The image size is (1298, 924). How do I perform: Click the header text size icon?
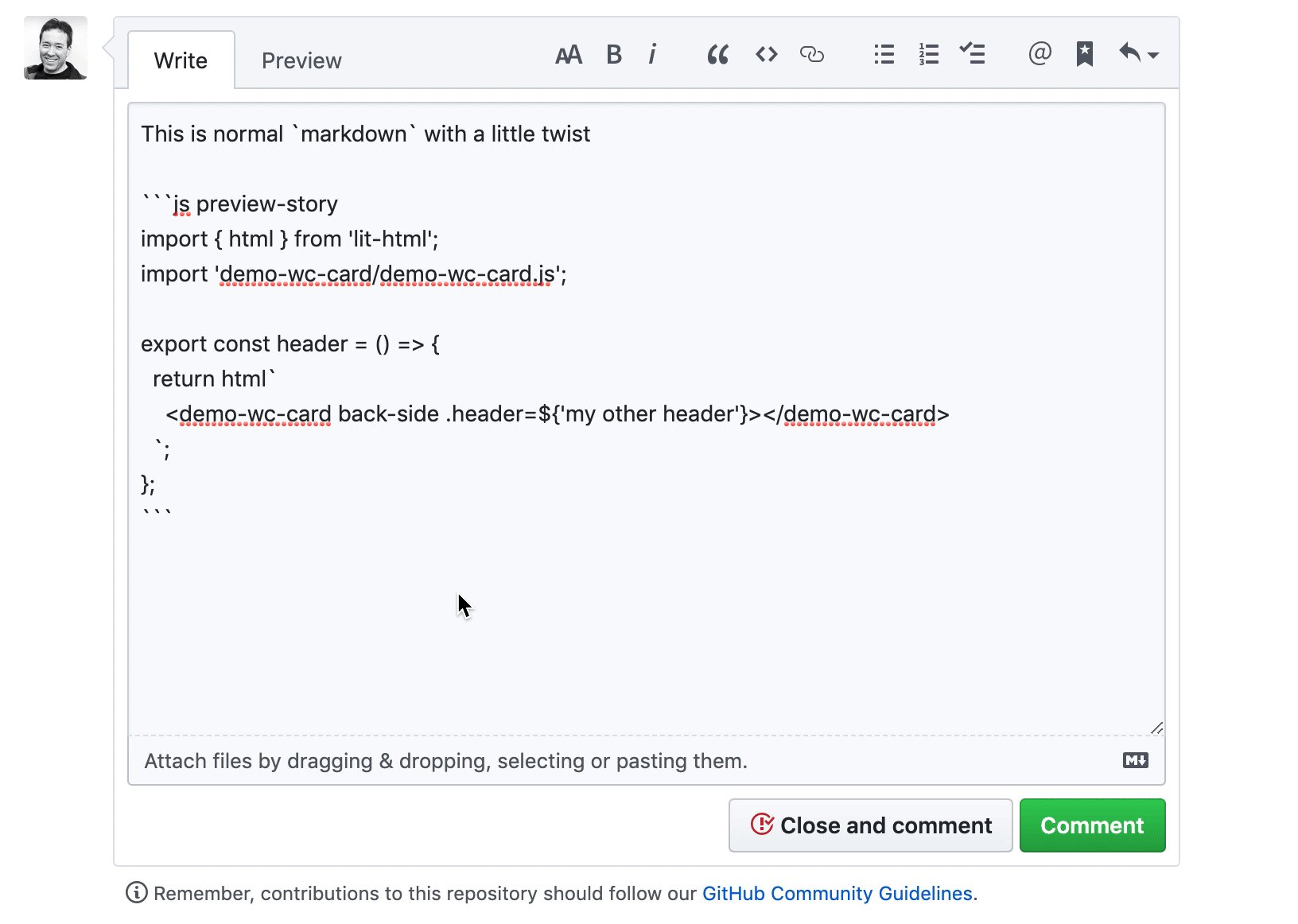coord(569,55)
